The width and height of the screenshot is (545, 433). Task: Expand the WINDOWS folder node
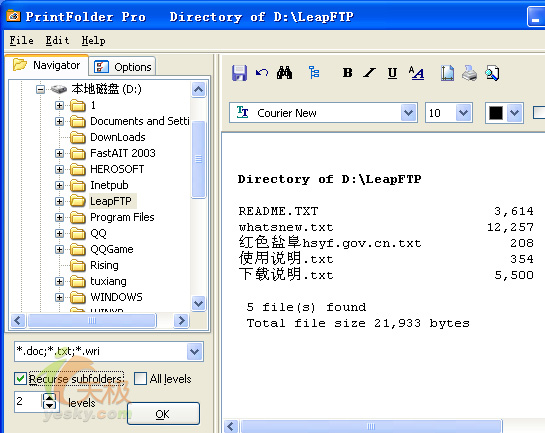(59, 297)
